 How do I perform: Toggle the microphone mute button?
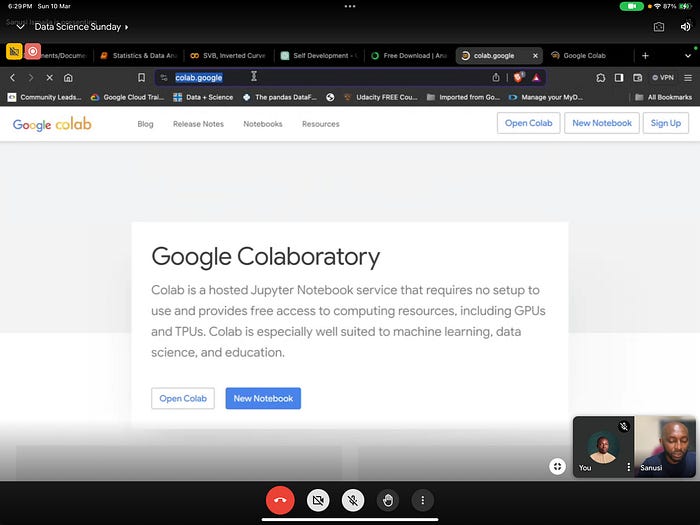[353, 500]
